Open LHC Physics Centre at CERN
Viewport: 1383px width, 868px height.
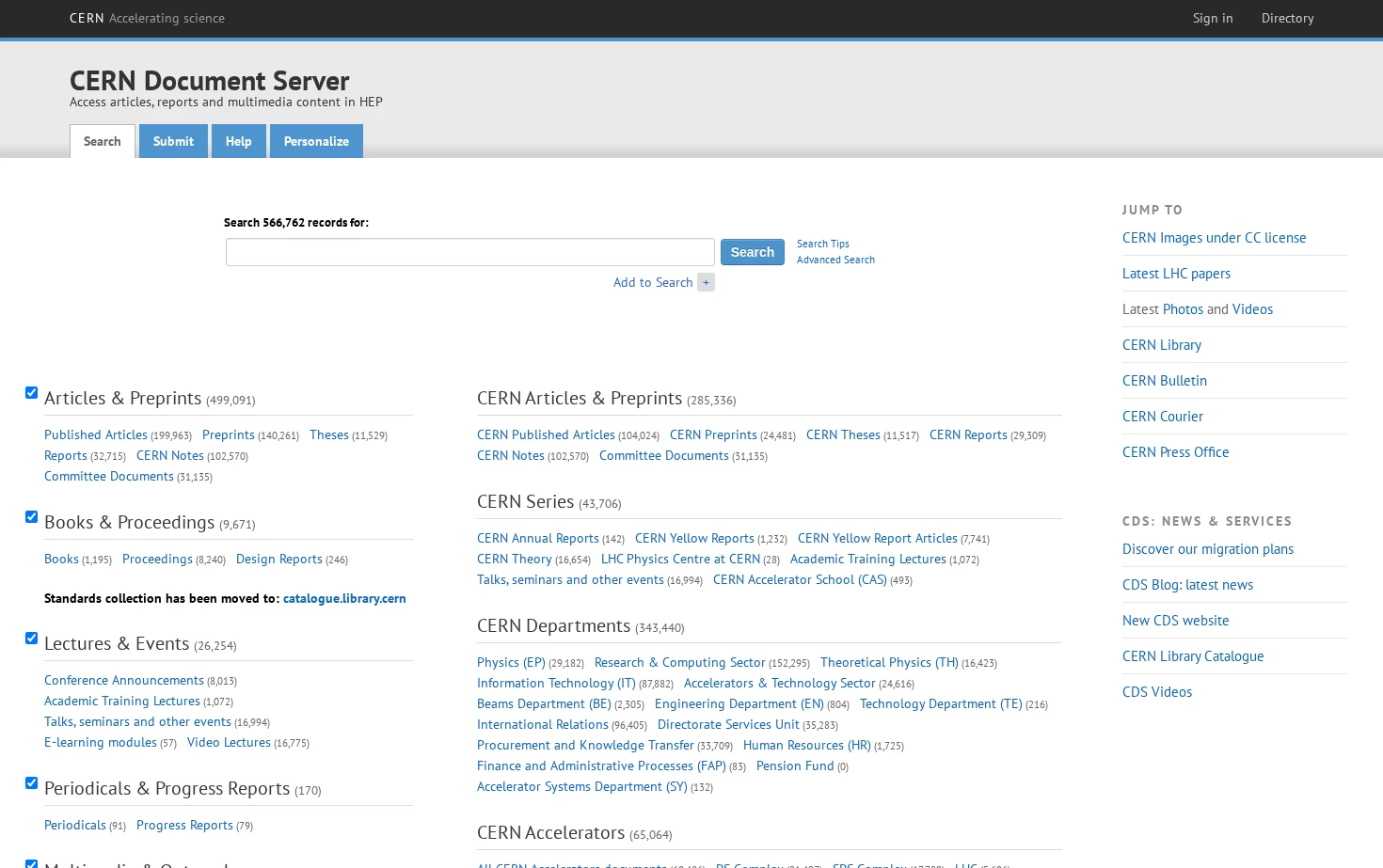[x=680, y=559]
